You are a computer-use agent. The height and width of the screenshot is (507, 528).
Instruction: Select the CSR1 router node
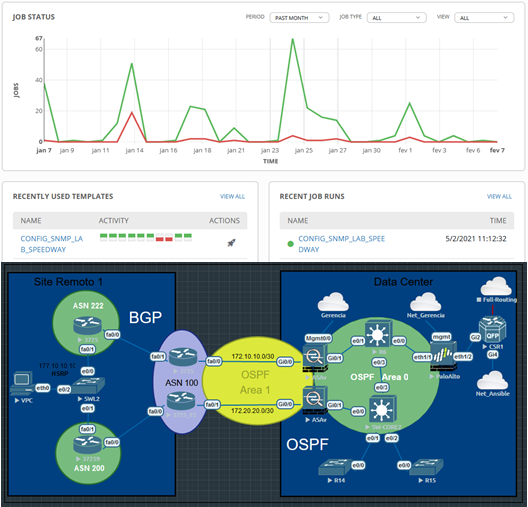pos(493,329)
